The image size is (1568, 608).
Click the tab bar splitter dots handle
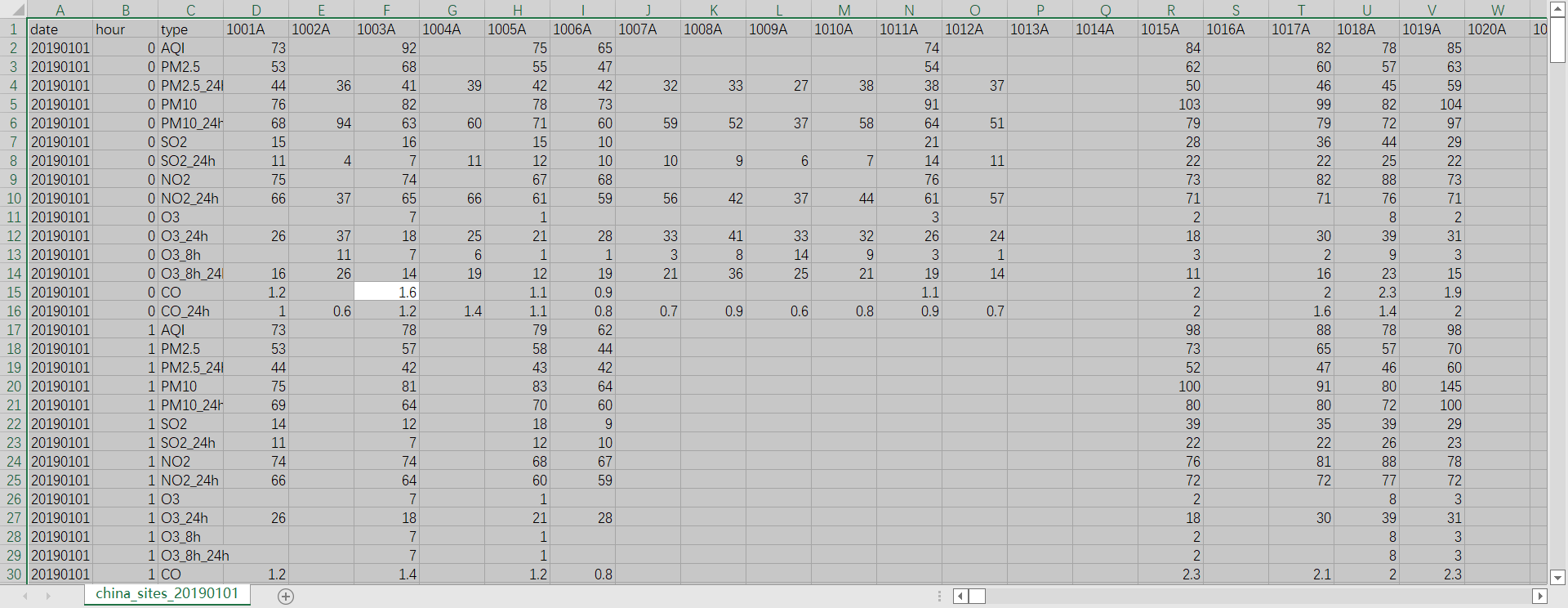click(939, 596)
